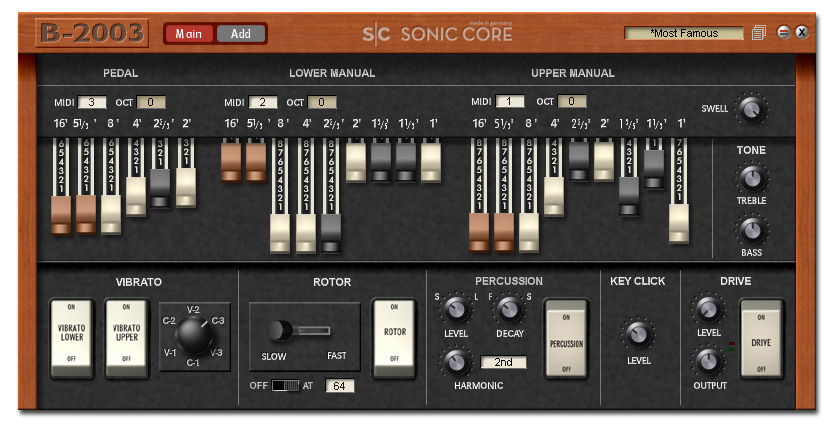Click the Lower Manual 8' white drawbar
The image size is (830, 427).
coord(281,233)
